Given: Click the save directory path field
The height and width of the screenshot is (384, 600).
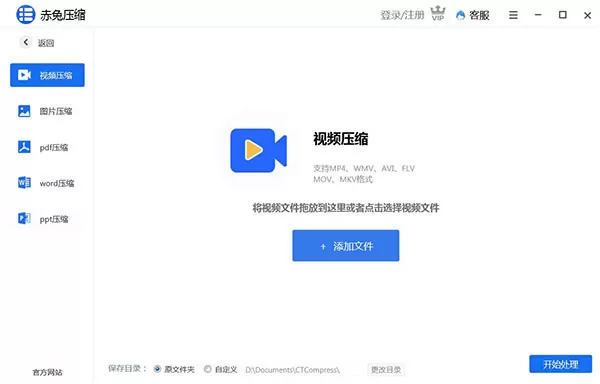Looking at the screenshot, I should (293, 370).
